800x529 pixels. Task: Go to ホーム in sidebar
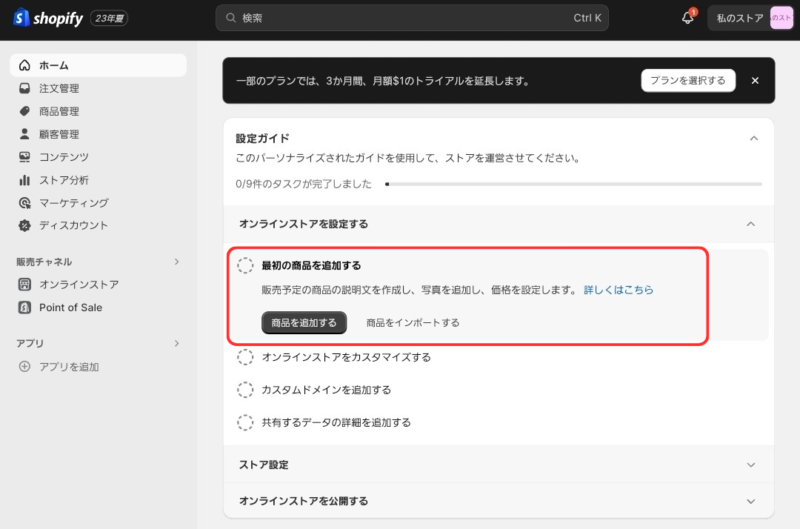pos(98,65)
